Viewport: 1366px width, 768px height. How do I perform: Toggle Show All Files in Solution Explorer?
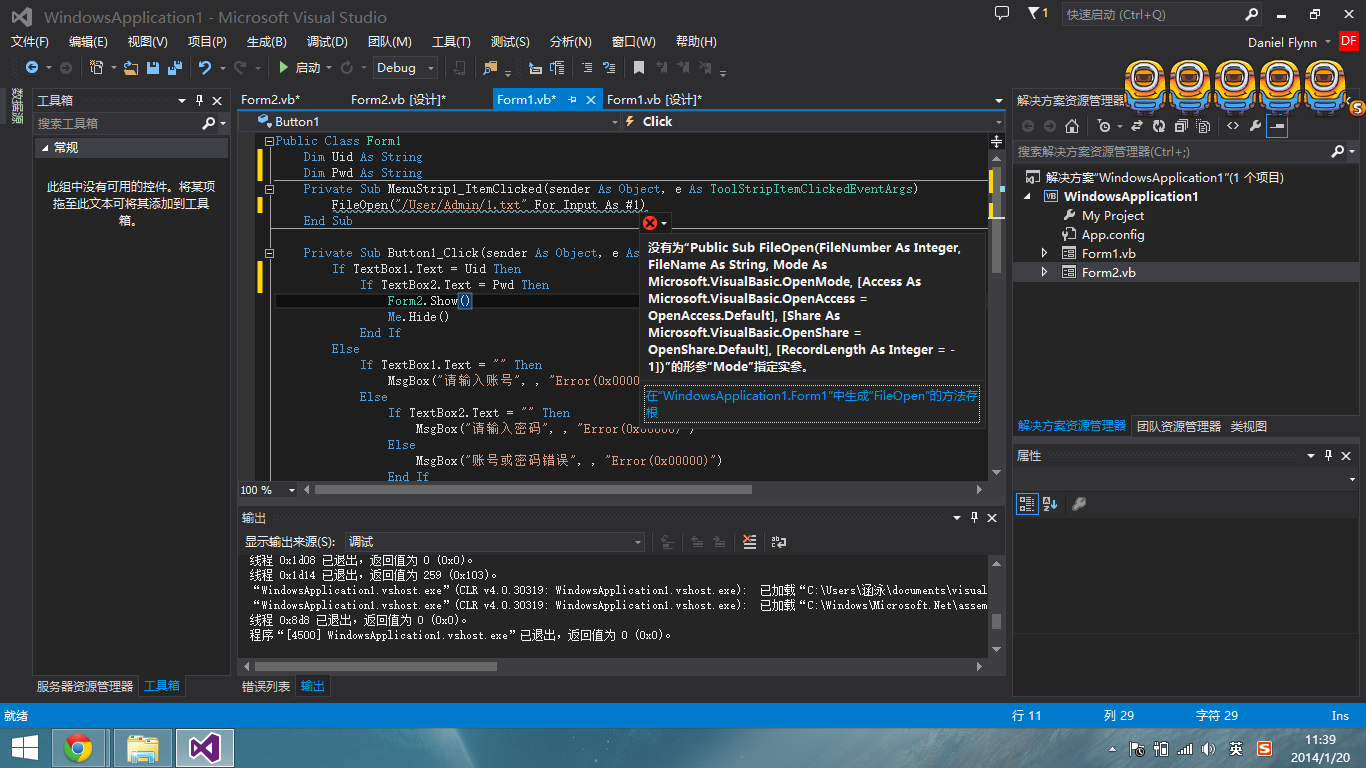pos(1203,126)
